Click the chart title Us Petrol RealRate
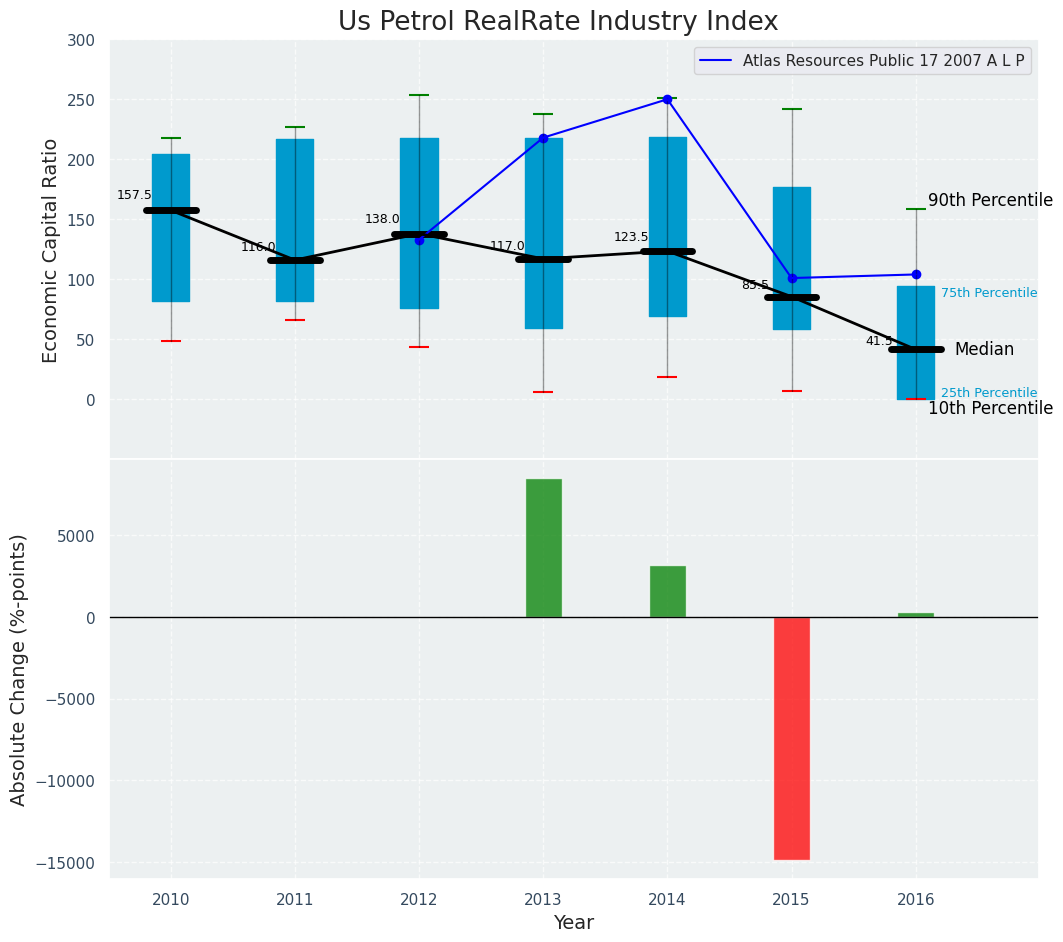This screenshot has height=942, width=1063. (558, 22)
